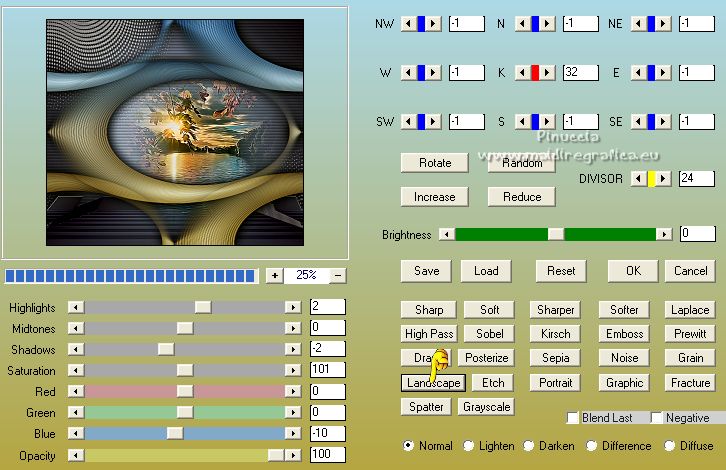726x470 pixels.
Task: Click Green slider right arrow
Action: click(x=293, y=412)
